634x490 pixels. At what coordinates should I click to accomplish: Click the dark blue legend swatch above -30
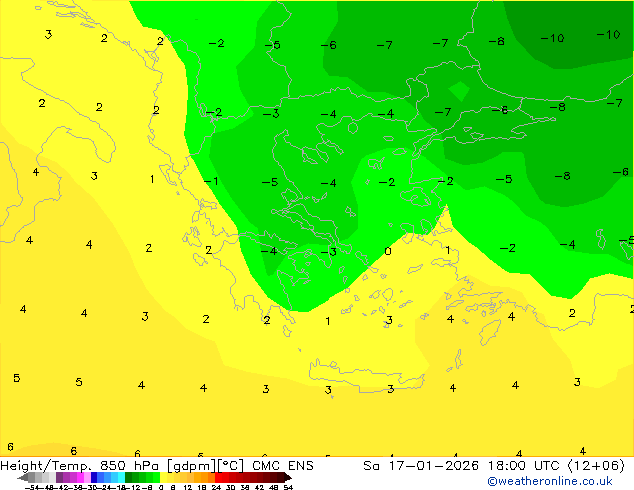[x=94, y=477]
